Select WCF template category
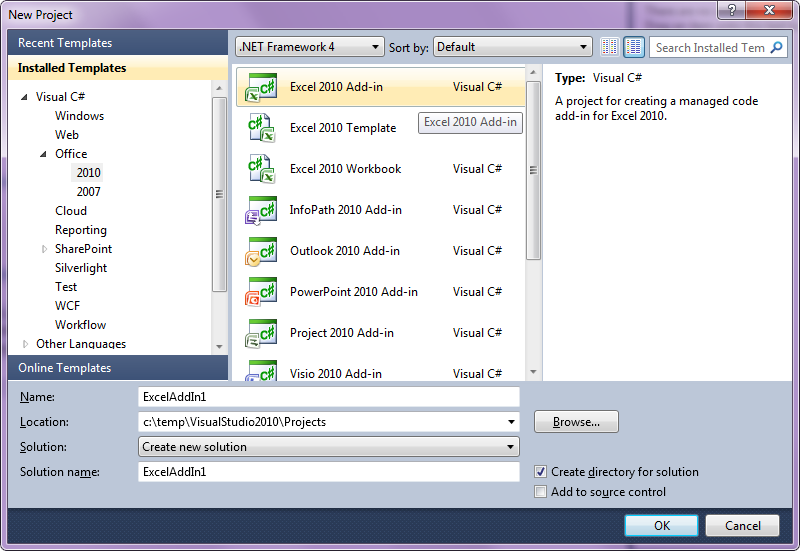This screenshot has height=551, width=800. [x=67, y=306]
